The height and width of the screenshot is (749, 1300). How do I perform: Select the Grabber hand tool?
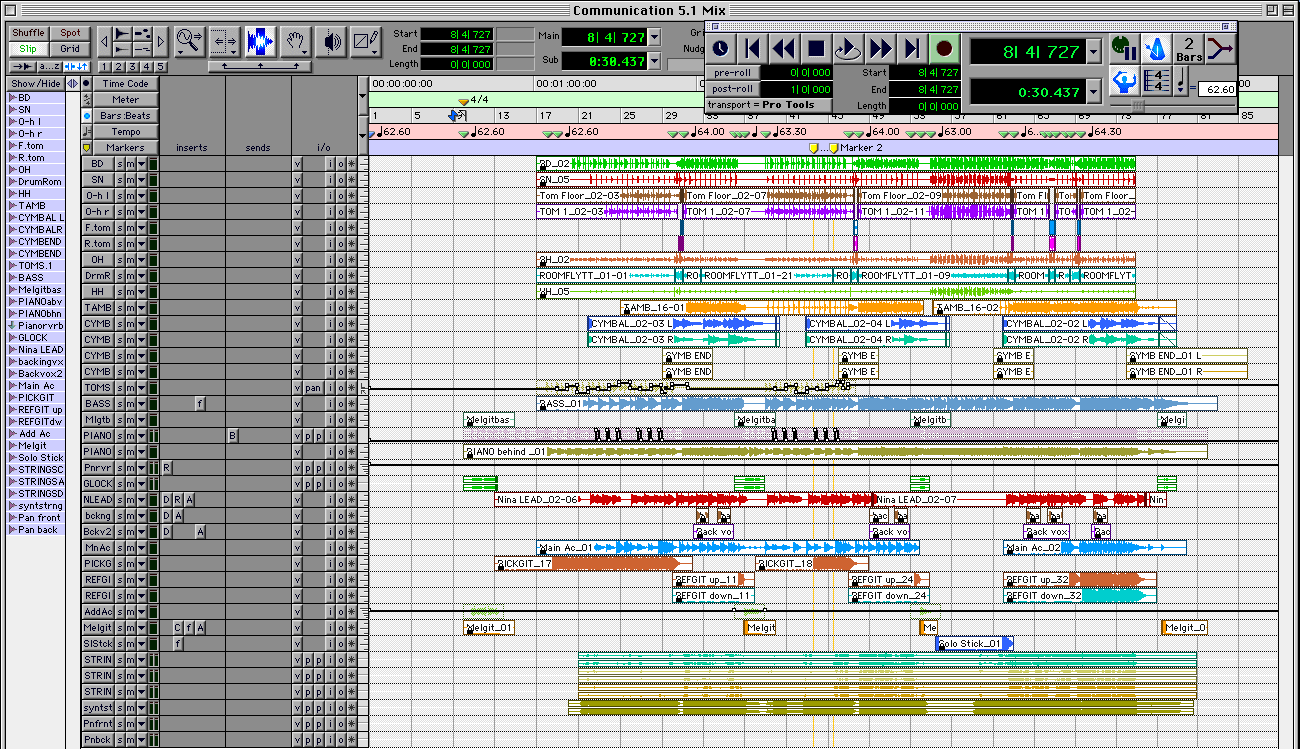pyautogui.click(x=297, y=40)
